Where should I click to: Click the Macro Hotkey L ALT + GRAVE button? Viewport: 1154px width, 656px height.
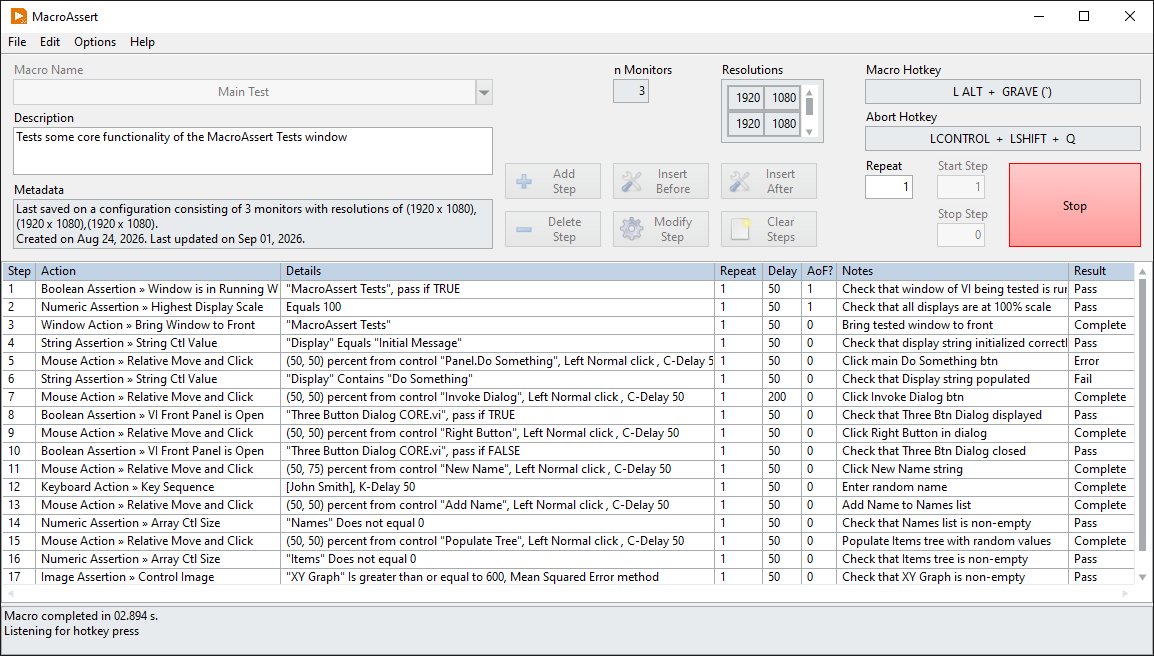click(x=1002, y=92)
